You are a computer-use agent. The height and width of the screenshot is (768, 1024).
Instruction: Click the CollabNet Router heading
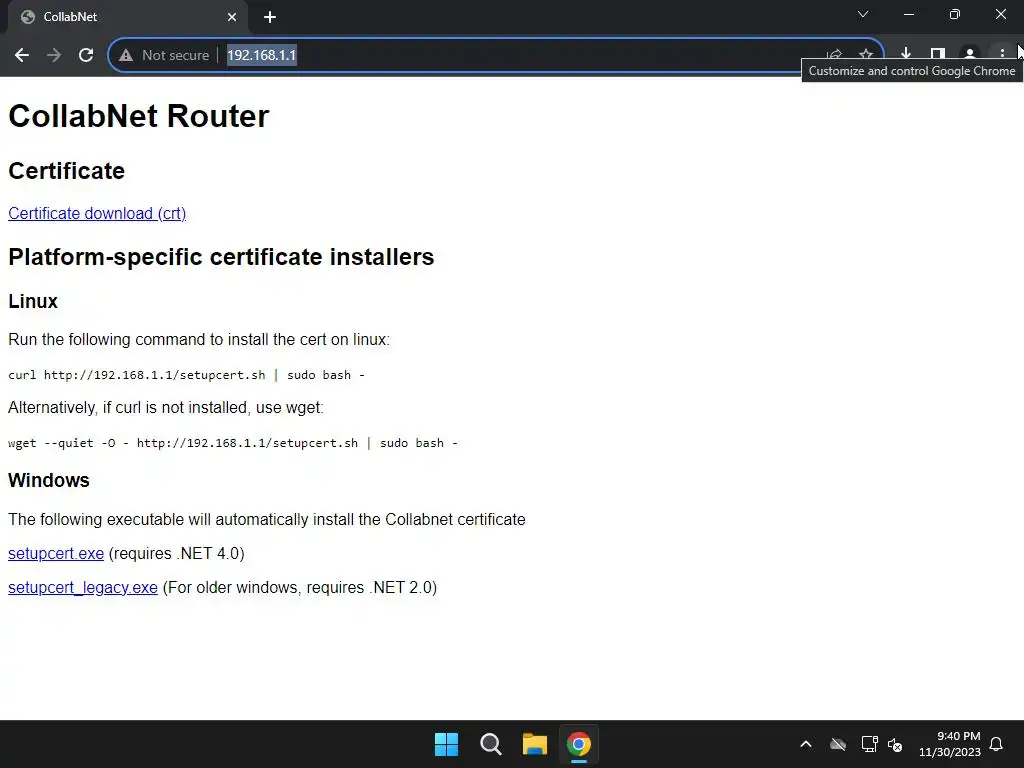(138, 116)
